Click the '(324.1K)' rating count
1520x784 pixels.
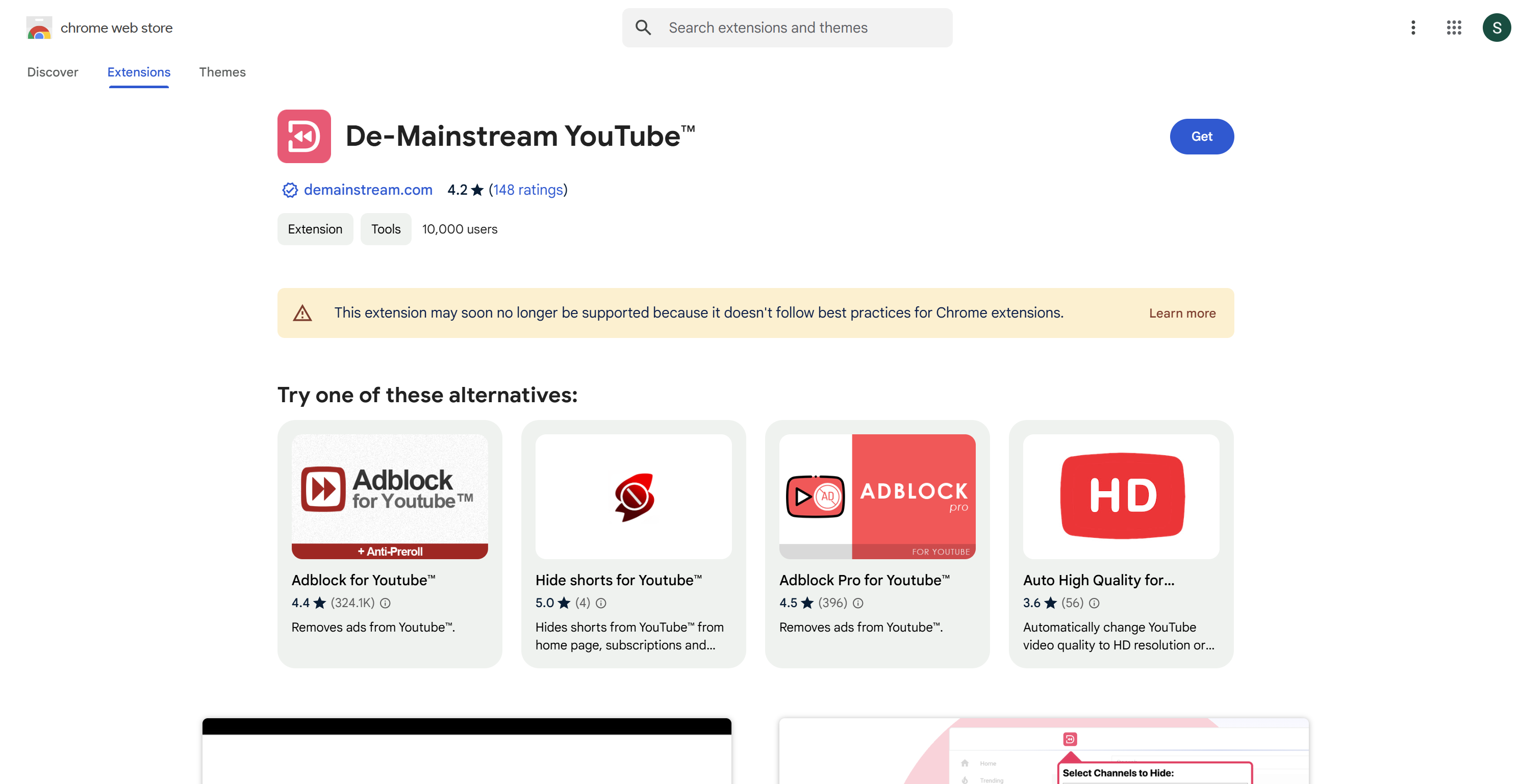point(352,603)
